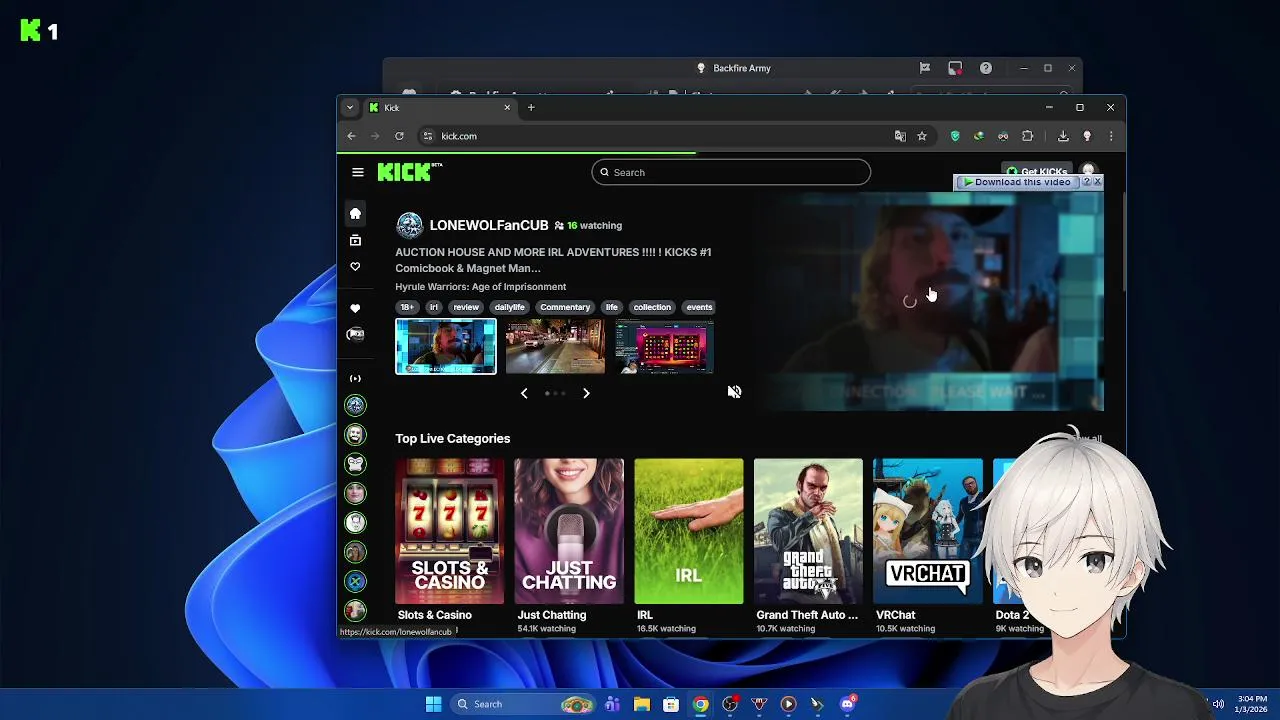Go to Home in the Kick sidebar
Screen dimensions: 1280x720
pos(355,213)
